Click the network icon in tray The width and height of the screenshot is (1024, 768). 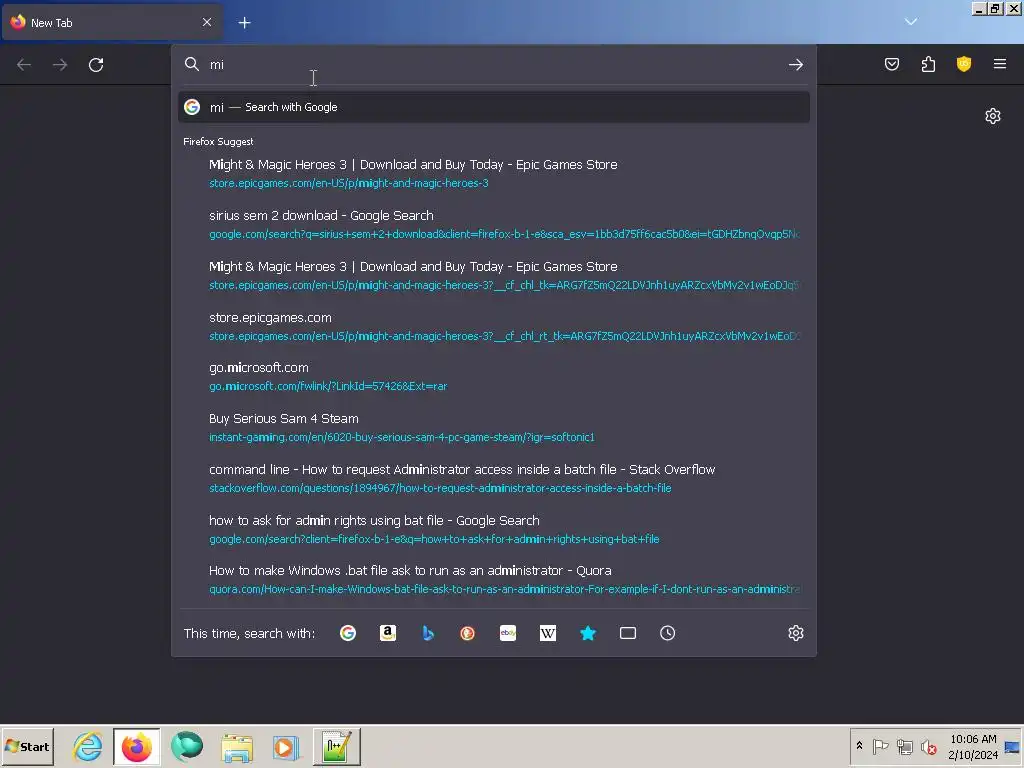tap(904, 746)
